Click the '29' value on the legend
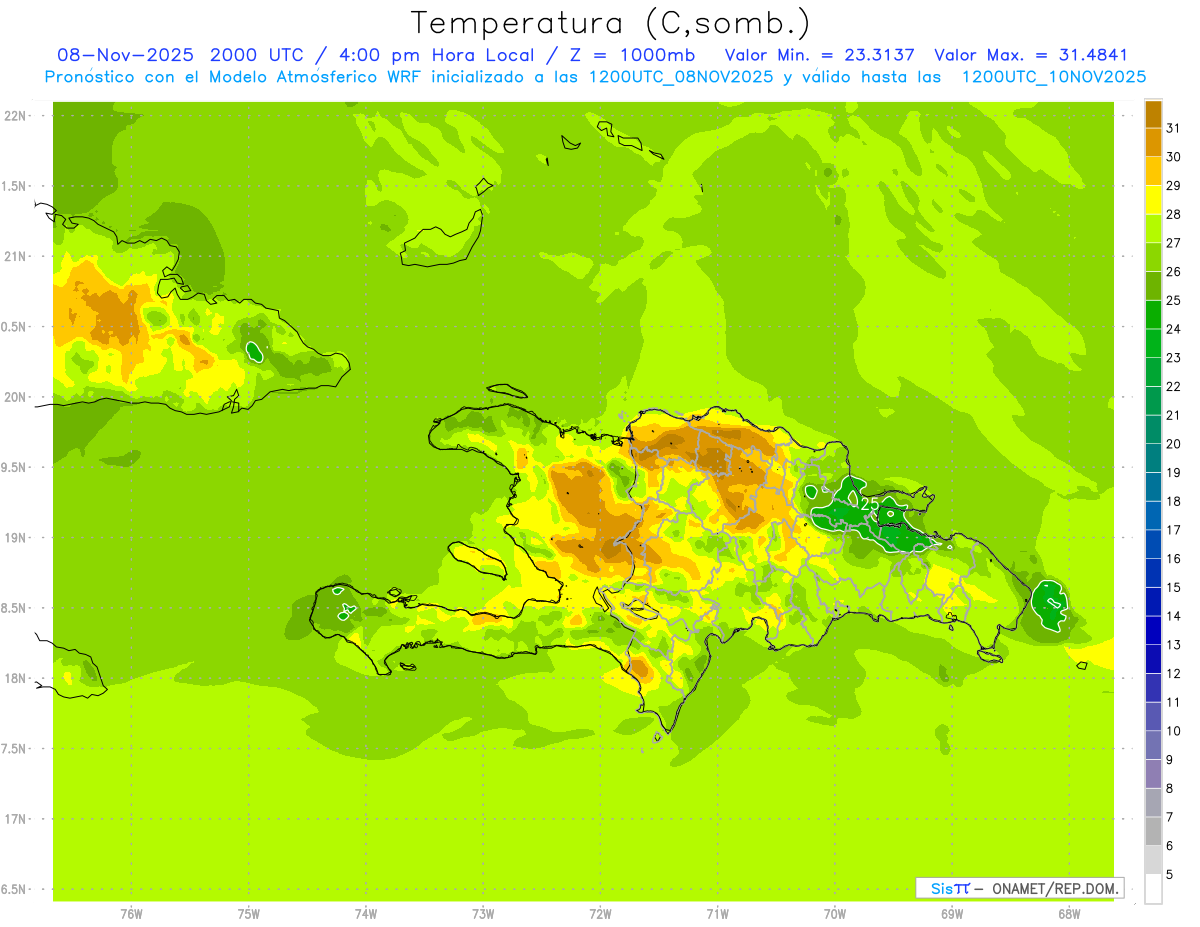 pyautogui.click(x=1174, y=185)
